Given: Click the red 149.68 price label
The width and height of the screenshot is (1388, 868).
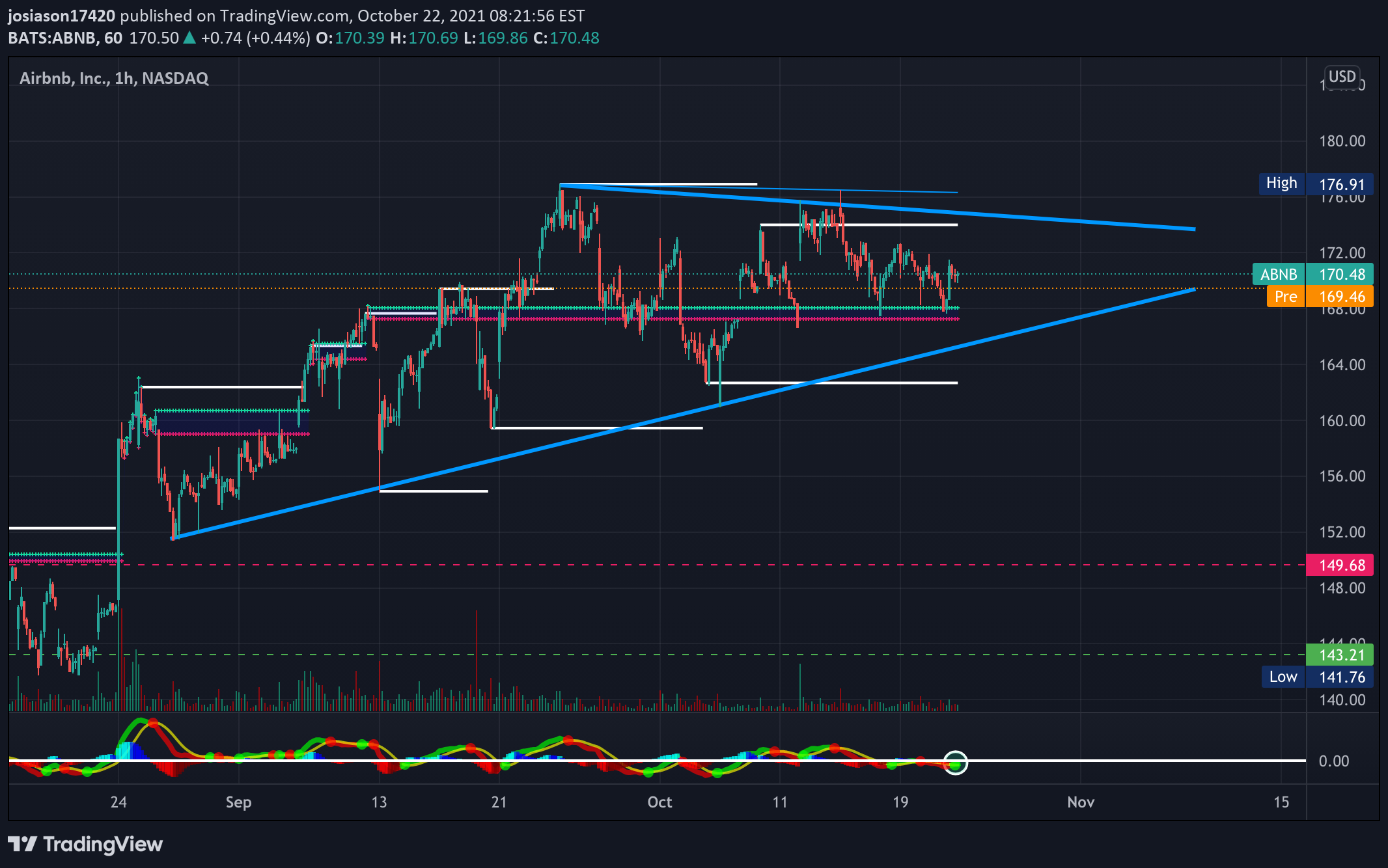Looking at the screenshot, I should pos(1340,565).
